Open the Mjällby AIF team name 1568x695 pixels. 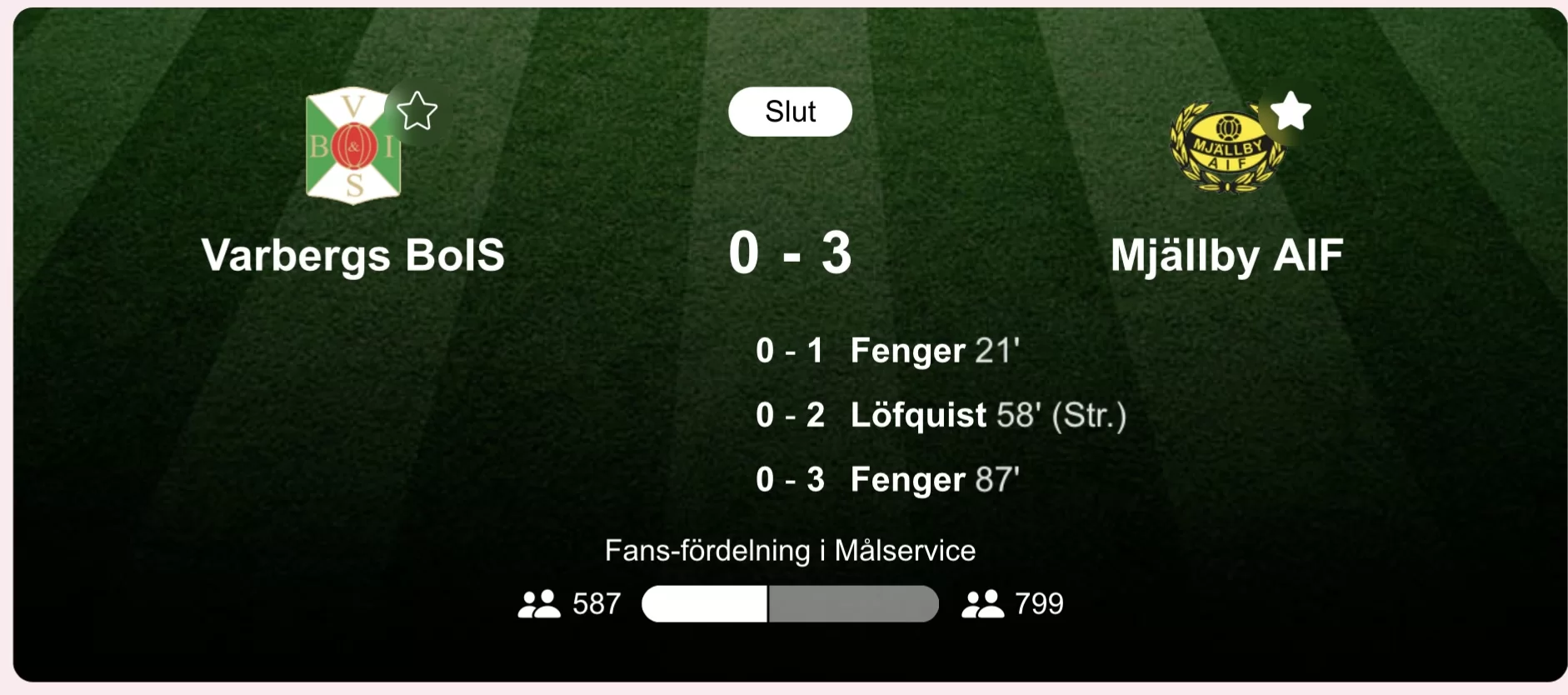[1226, 255]
